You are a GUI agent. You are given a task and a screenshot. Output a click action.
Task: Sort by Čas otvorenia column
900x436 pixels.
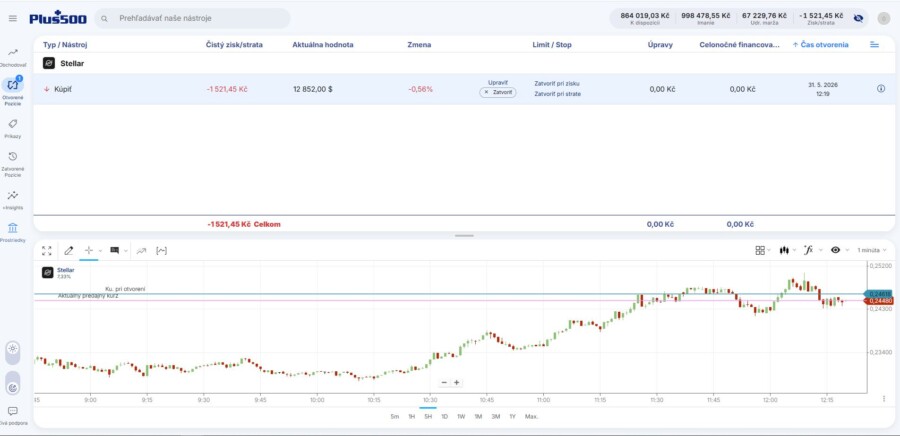point(820,45)
